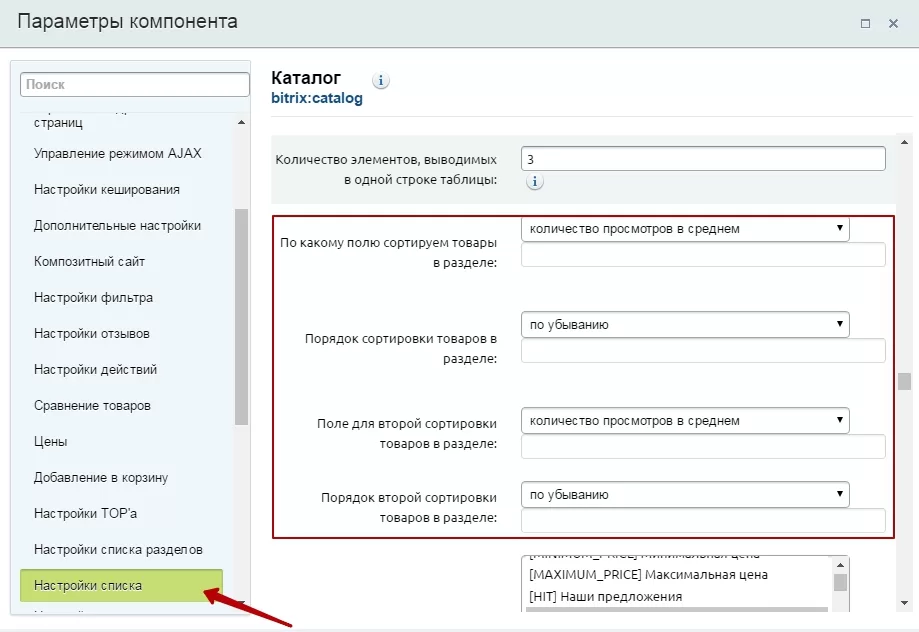Open the Порядок сортировки товаров dropdown
The height and width of the screenshot is (632, 919).
coord(685,324)
